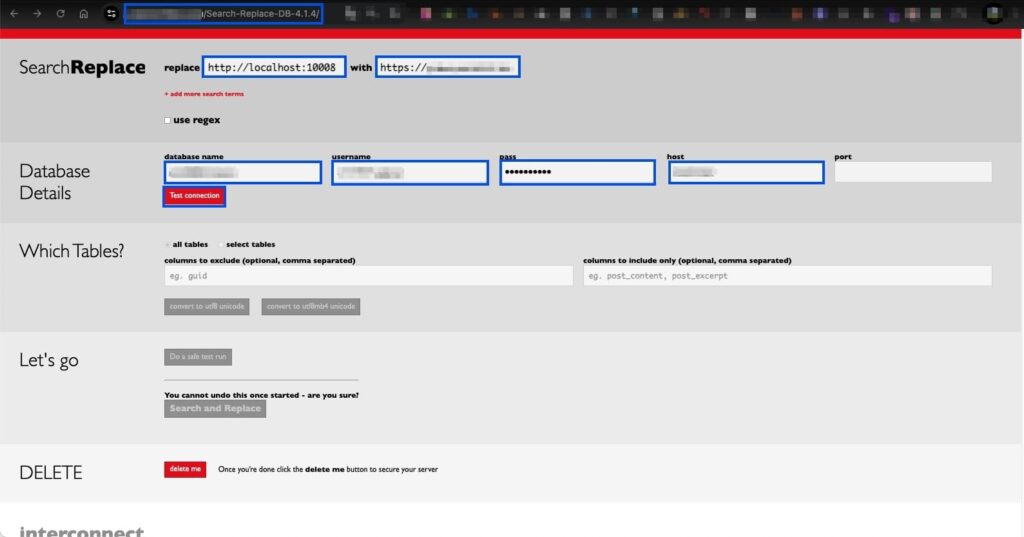Click the replace field containing http://localhost:10008
Viewport: 1024px width, 537px height.
pos(274,67)
